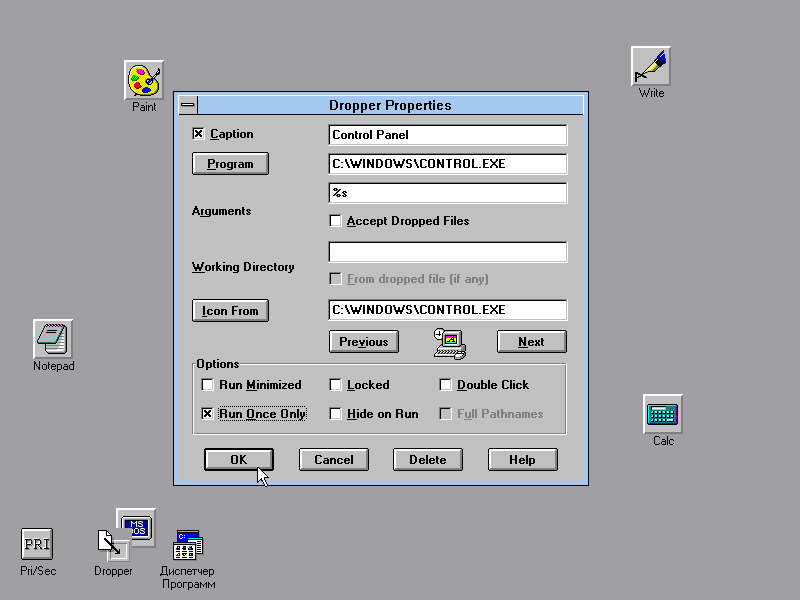Viewport: 800px width, 600px height.
Task: Select the Calc calculator icon
Action: click(x=663, y=414)
